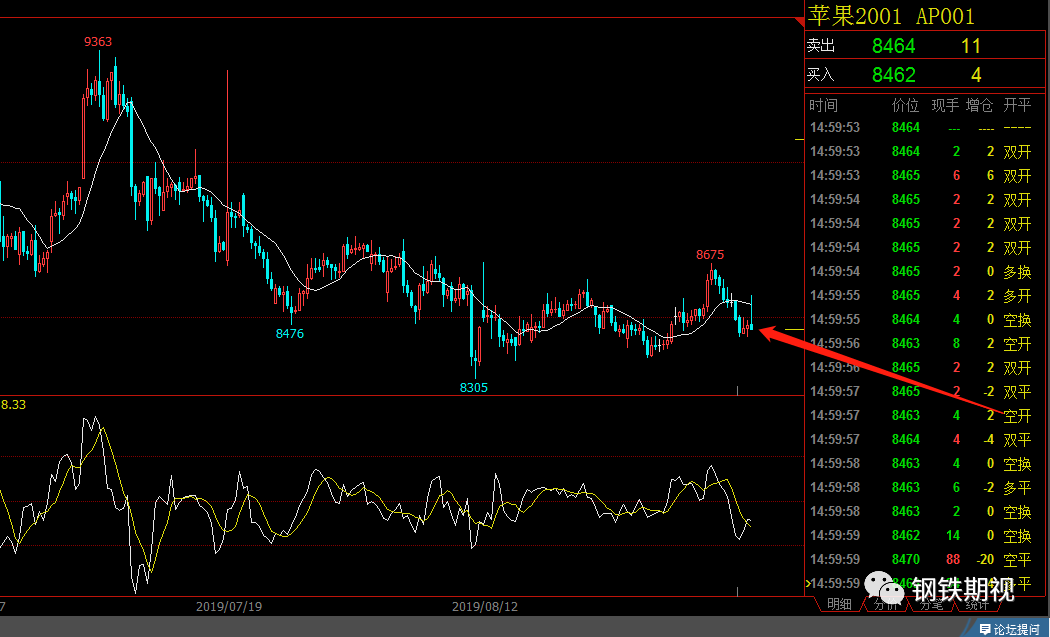This screenshot has height=637, width=1050.
Task: Click the 增仓 column header
Action: [x=980, y=105]
